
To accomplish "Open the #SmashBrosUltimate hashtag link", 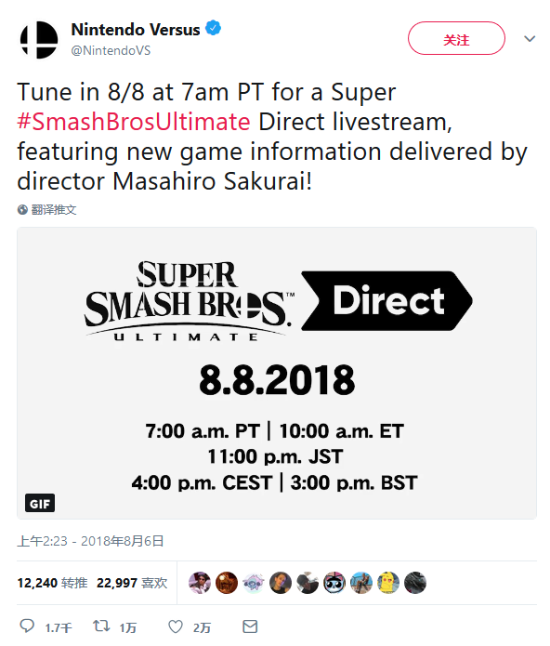I will pos(133,122).
